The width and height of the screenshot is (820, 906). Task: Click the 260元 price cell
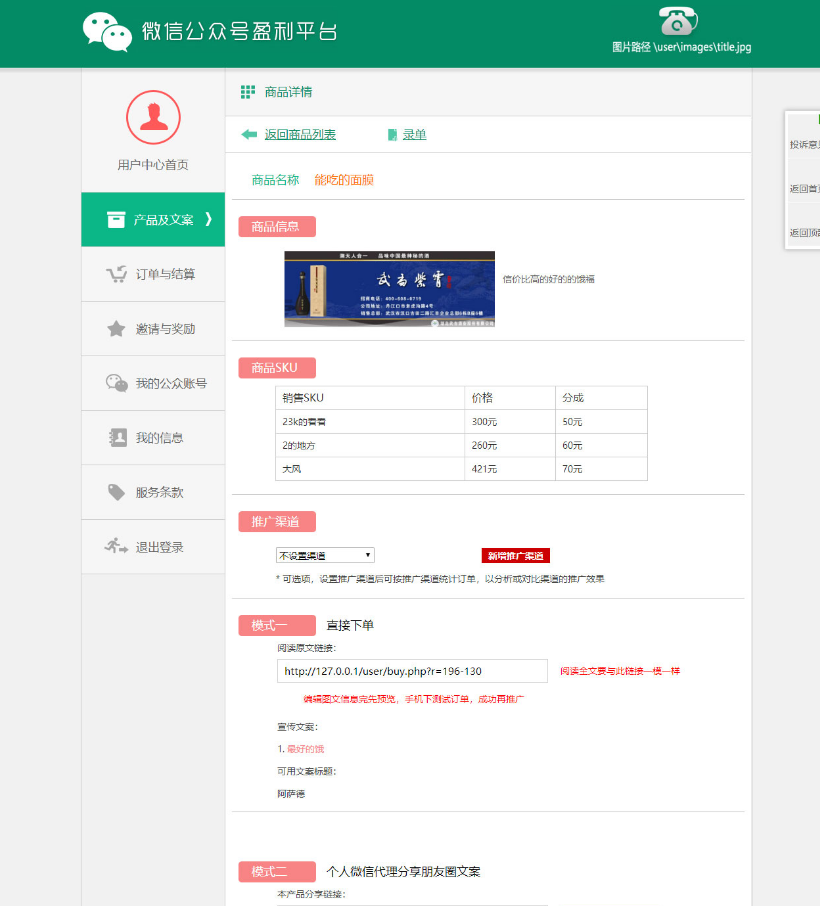(510, 445)
